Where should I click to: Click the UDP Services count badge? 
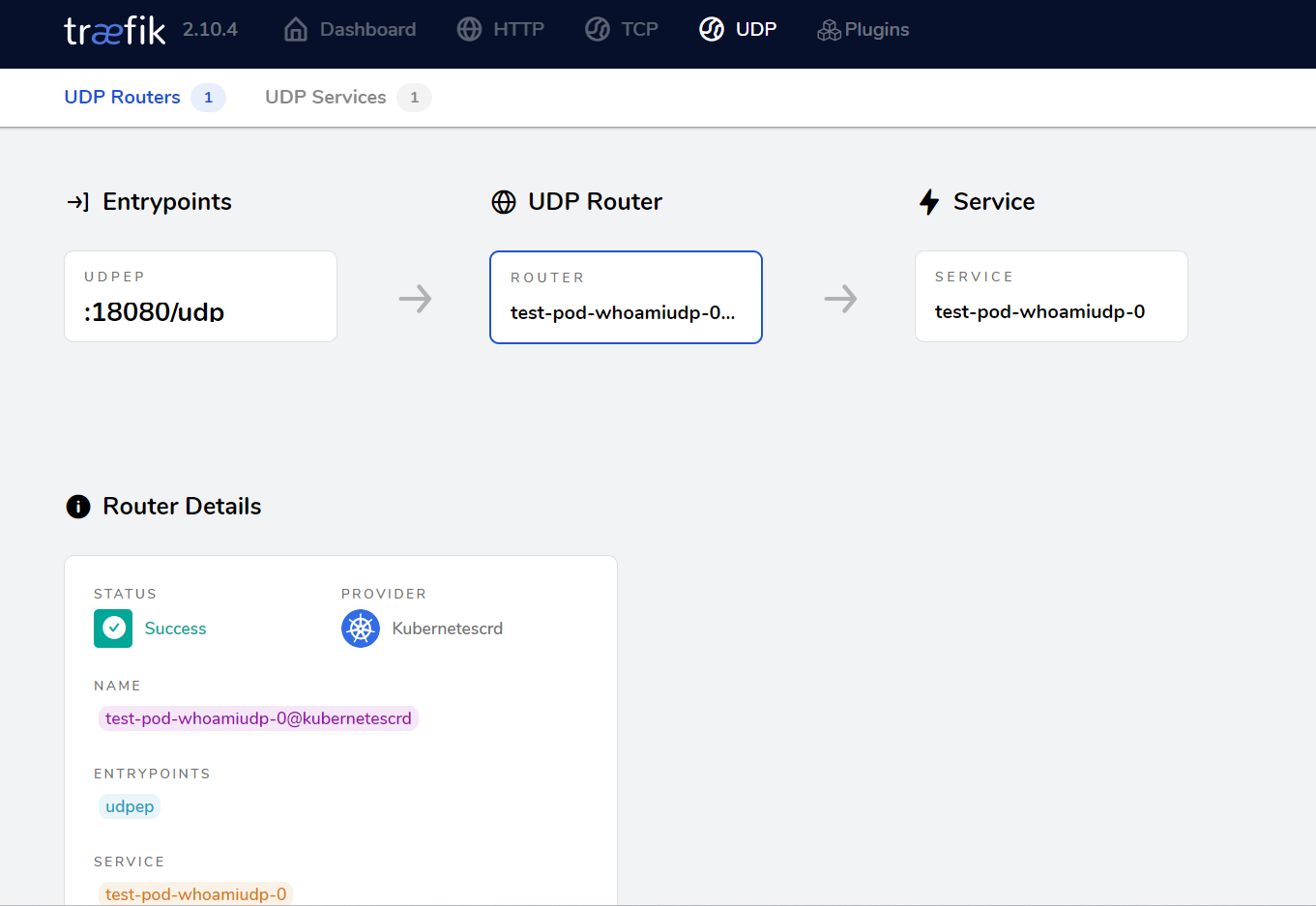click(x=414, y=98)
